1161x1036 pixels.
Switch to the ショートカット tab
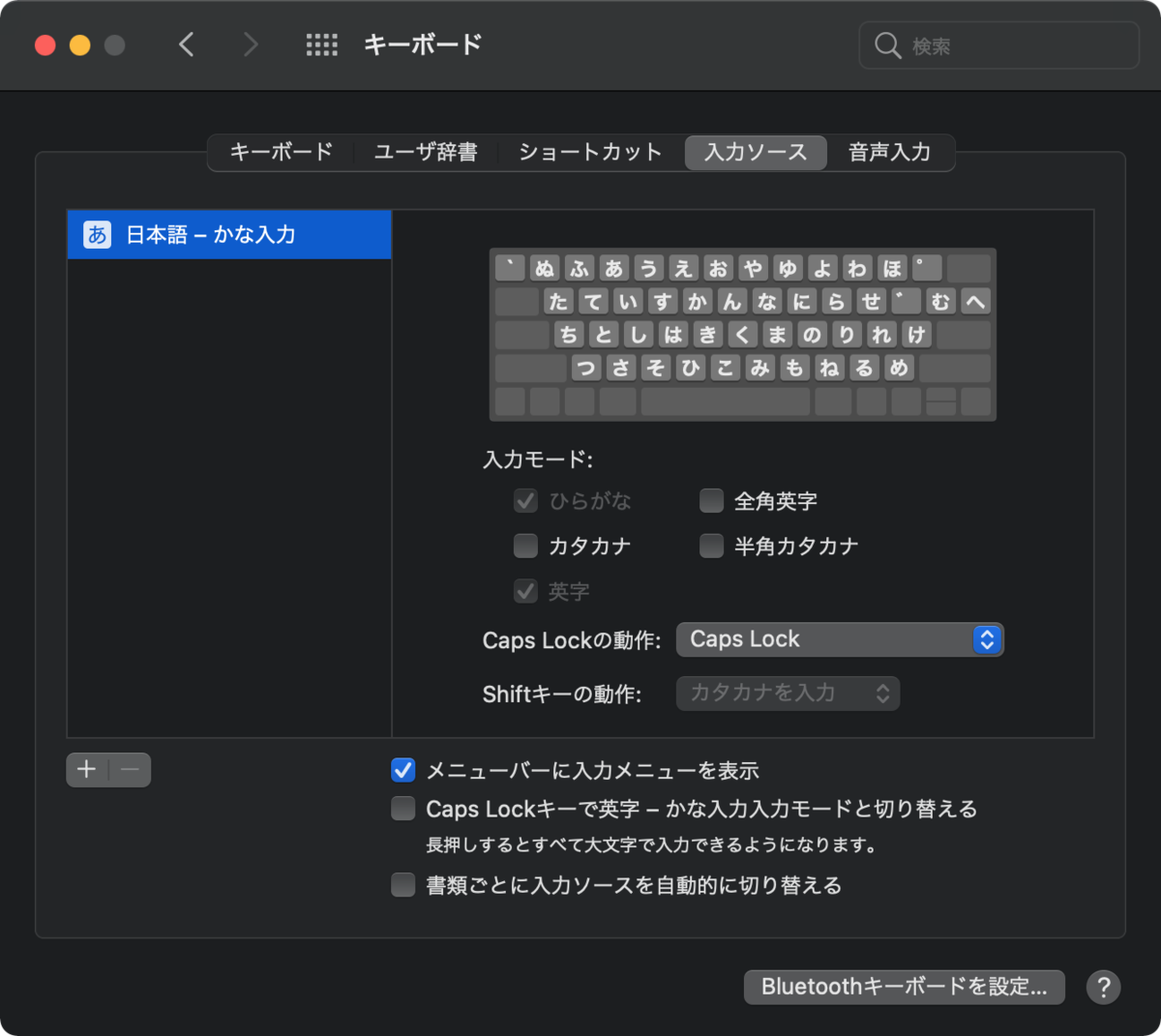click(x=588, y=152)
